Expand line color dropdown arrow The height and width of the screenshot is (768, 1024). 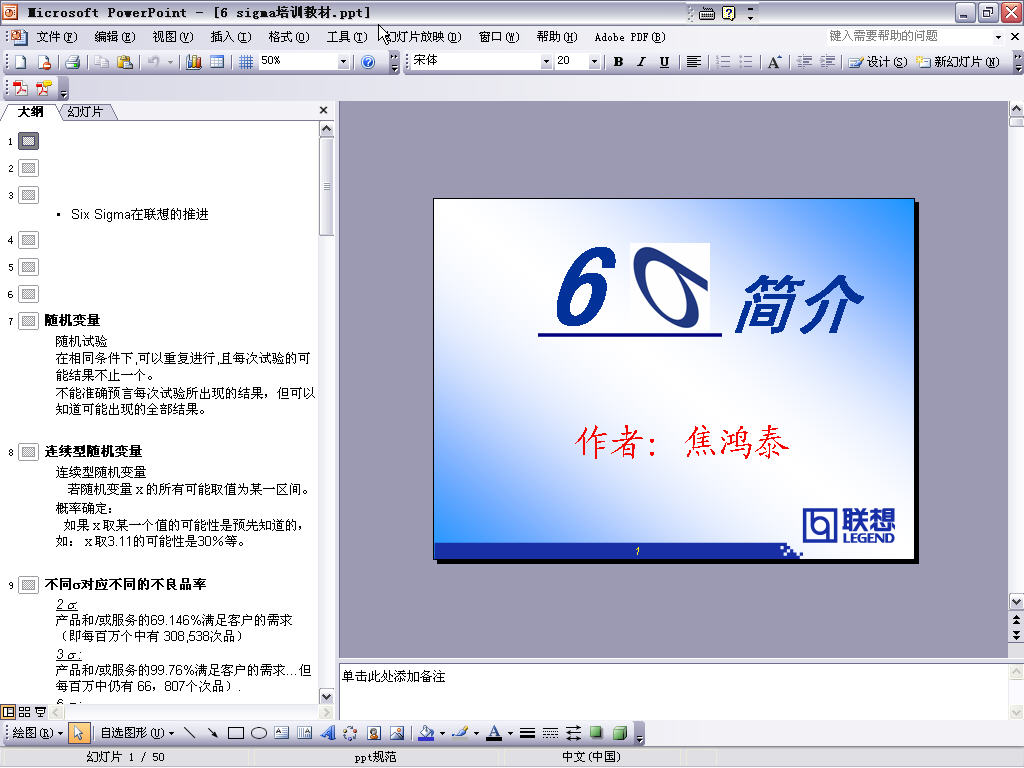click(476, 733)
